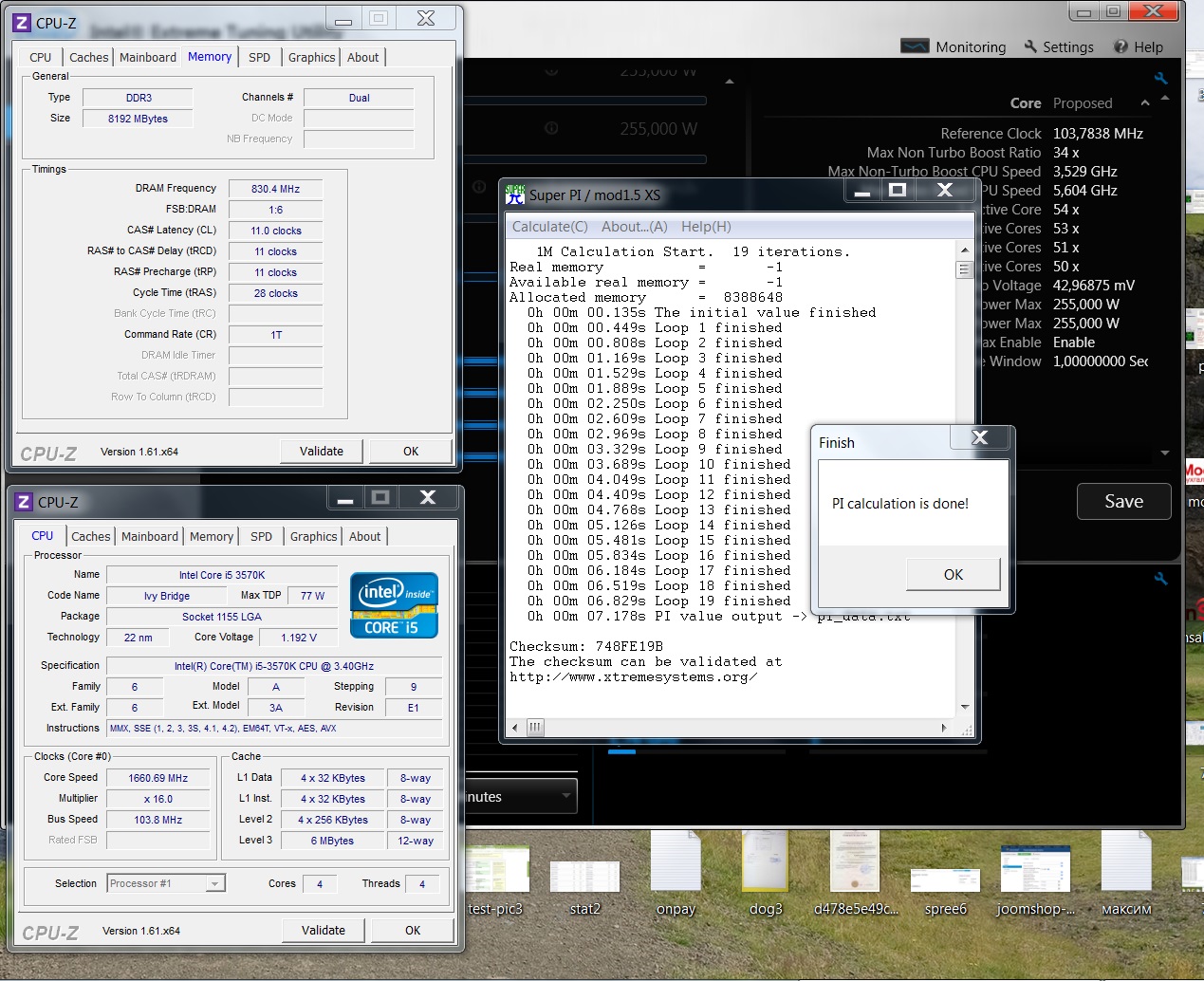Click the Super PI horizontal scrollbar thumb

535,728
